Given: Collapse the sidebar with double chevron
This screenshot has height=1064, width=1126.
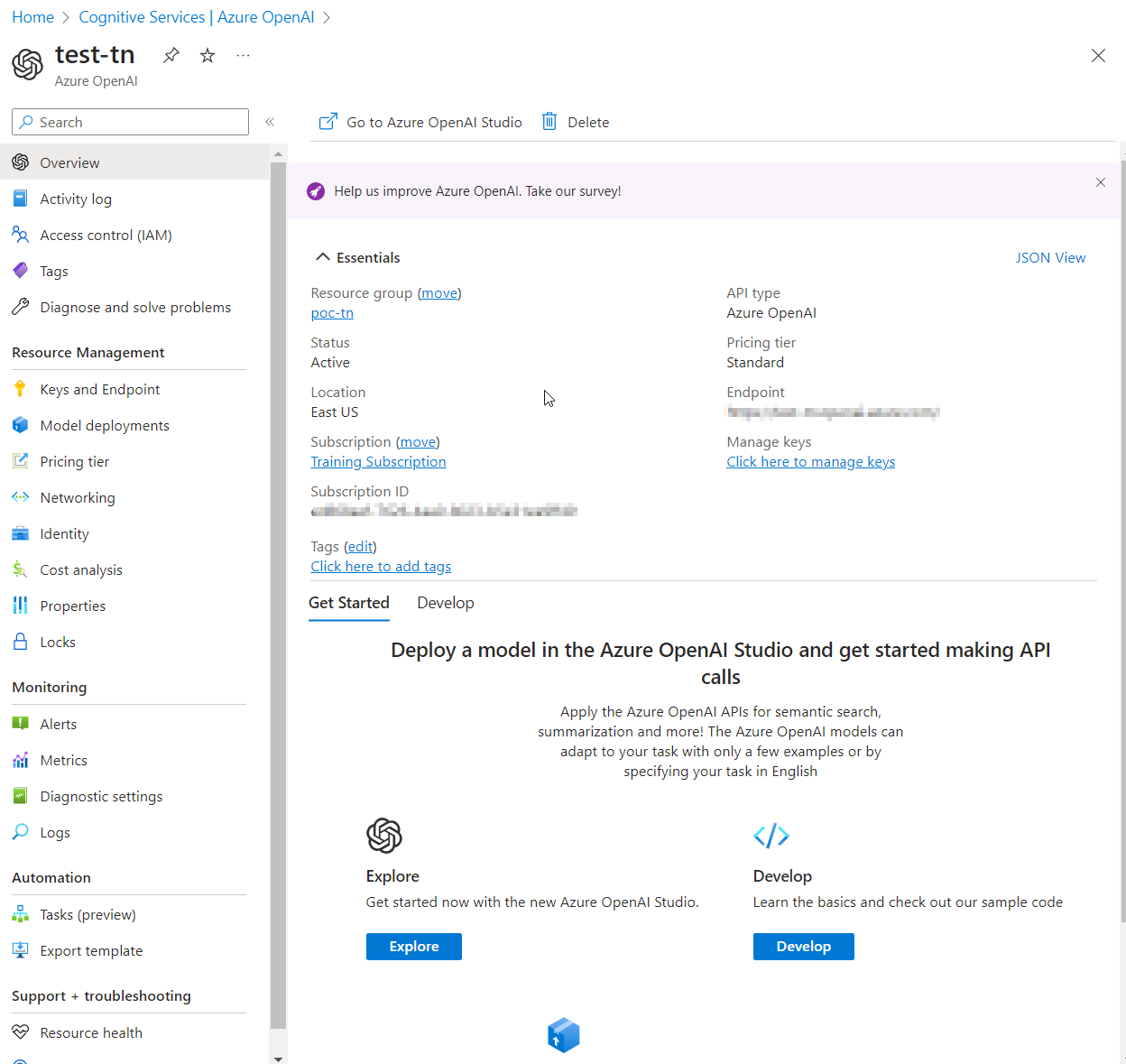Looking at the screenshot, I should pos(270,122).
